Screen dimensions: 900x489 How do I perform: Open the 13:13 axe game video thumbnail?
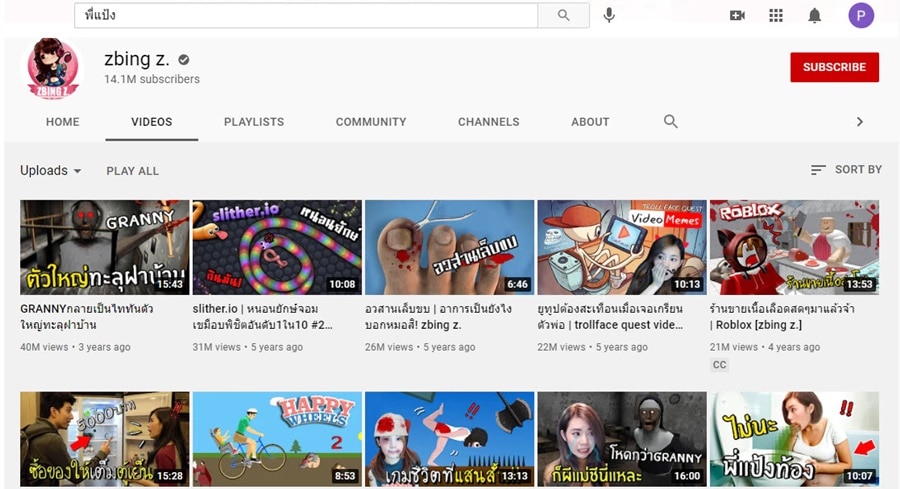click(449, 439)
